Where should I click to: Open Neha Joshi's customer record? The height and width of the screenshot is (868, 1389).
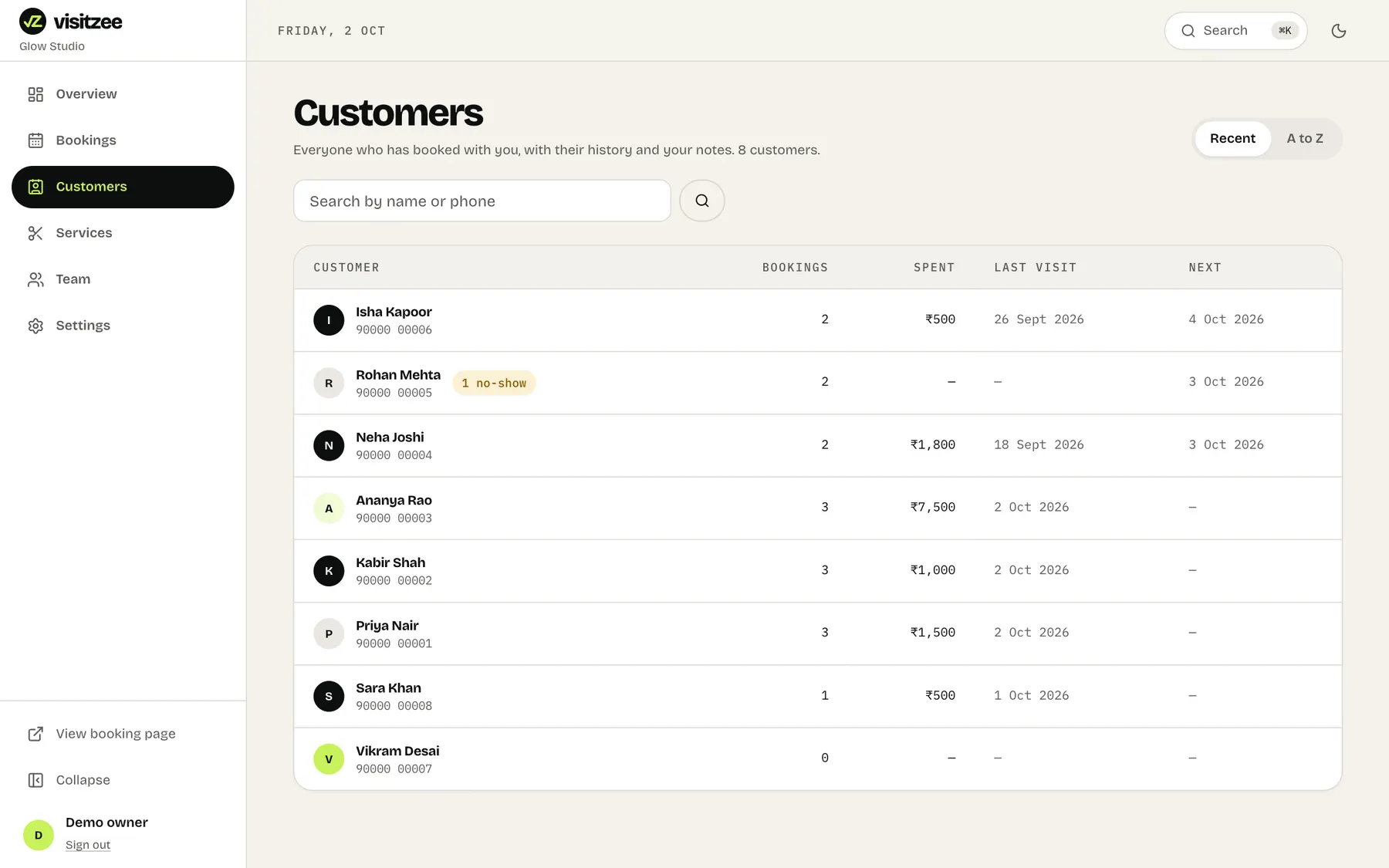point(818,445)
